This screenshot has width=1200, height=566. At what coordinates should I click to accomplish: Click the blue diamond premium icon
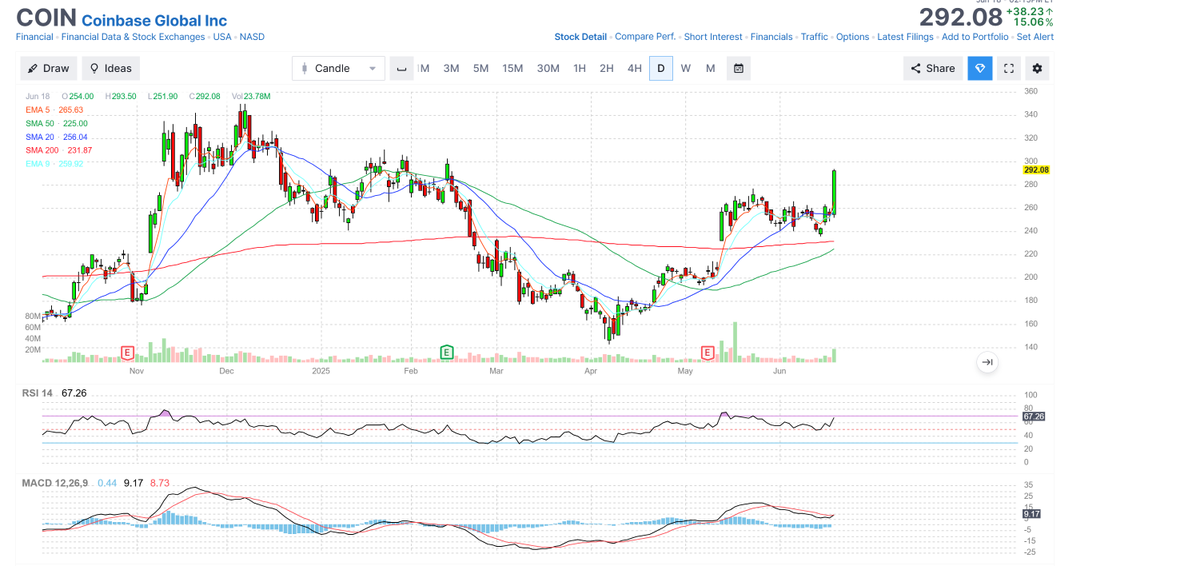tap(980, 68)
